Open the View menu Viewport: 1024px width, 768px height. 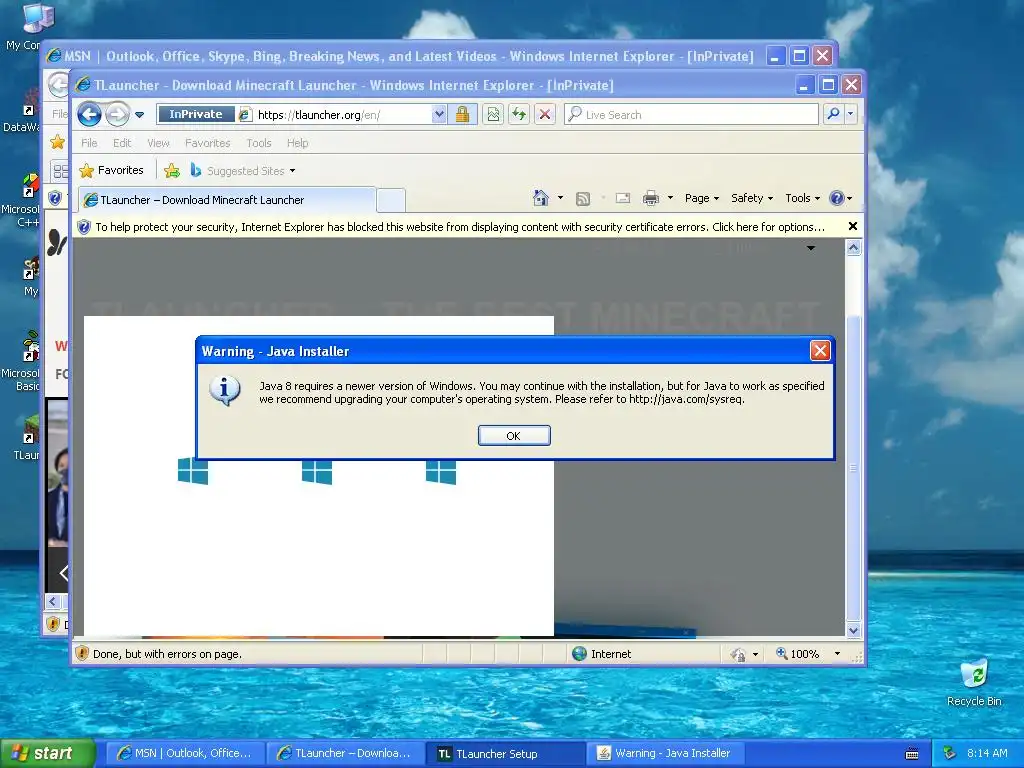point(158,143)
